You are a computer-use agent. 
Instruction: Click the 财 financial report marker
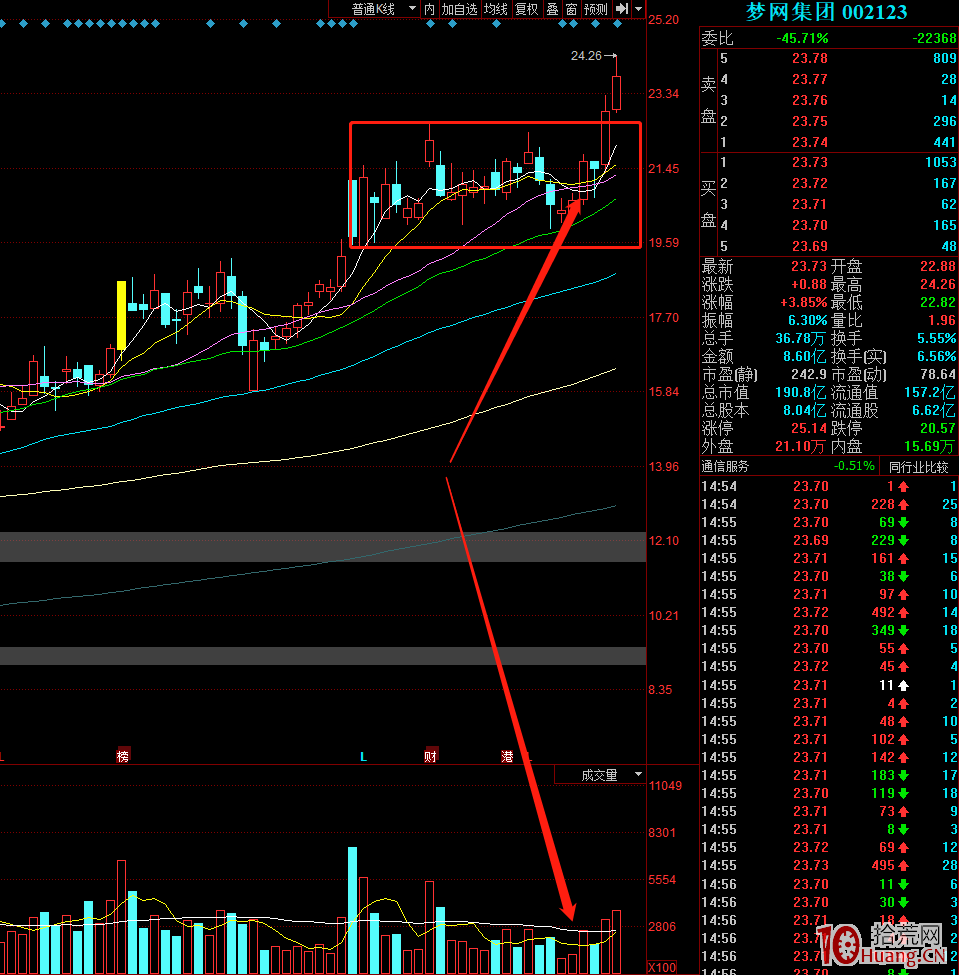tap(430, 756)
